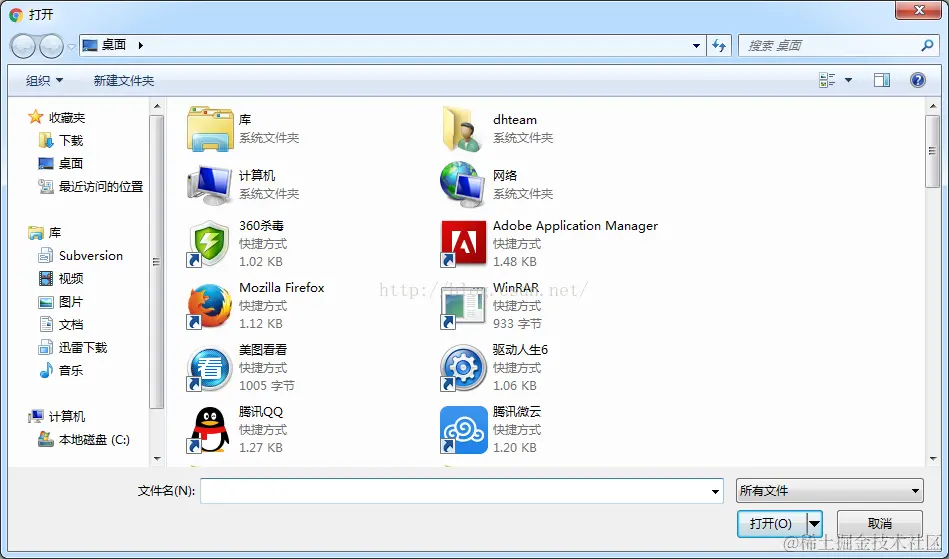This screenshot has height=559, width=949.
Task: Click the 打开(O) button
Action: [772, 523]
